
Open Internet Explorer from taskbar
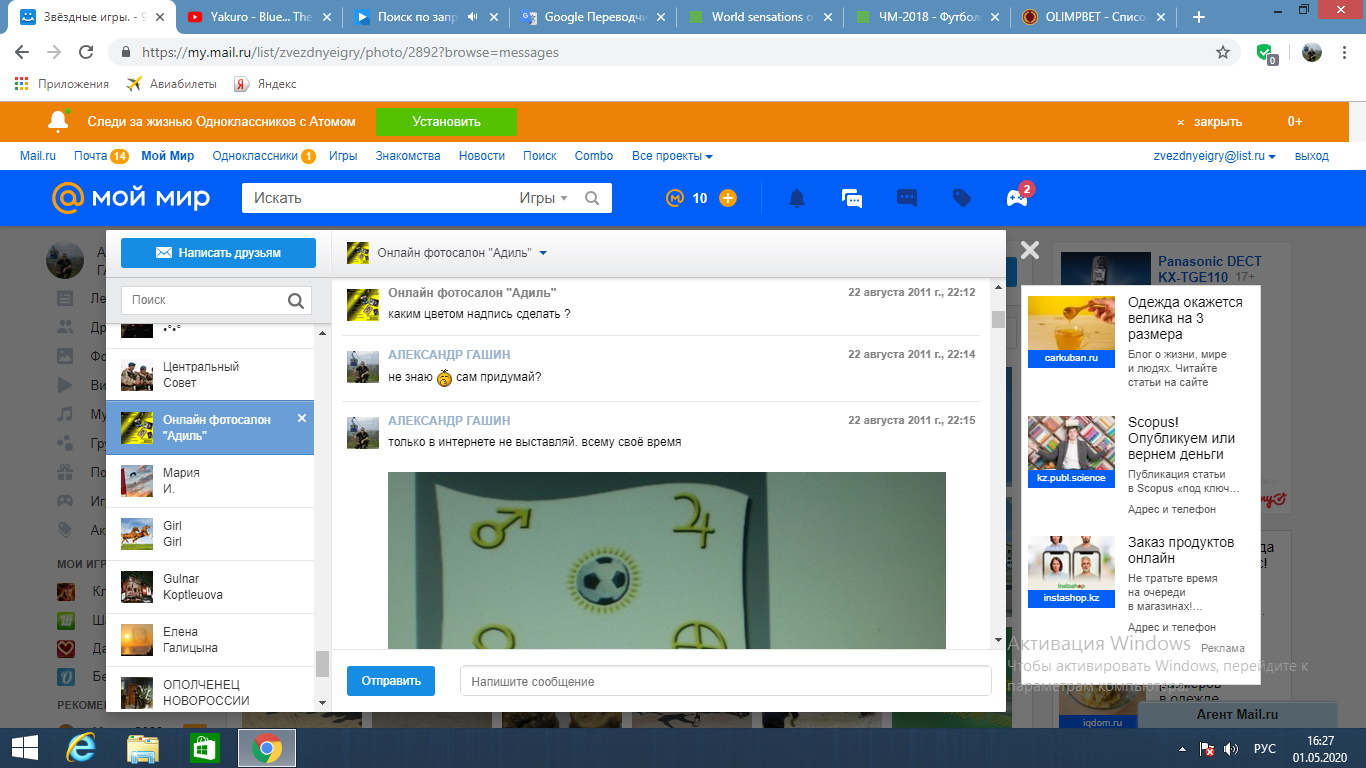pyautogui.click(x=80, y=748)
